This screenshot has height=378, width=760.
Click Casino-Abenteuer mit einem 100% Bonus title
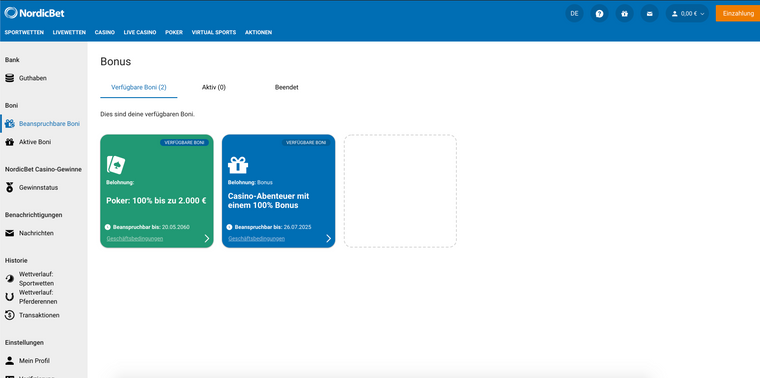pyautogui.click(x=269, y=201)
